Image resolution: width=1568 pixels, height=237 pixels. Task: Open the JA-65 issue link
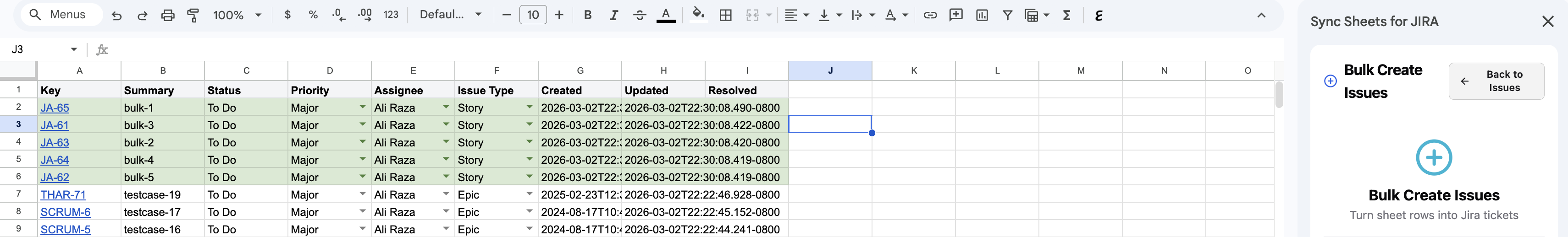(x=54, y=108)
